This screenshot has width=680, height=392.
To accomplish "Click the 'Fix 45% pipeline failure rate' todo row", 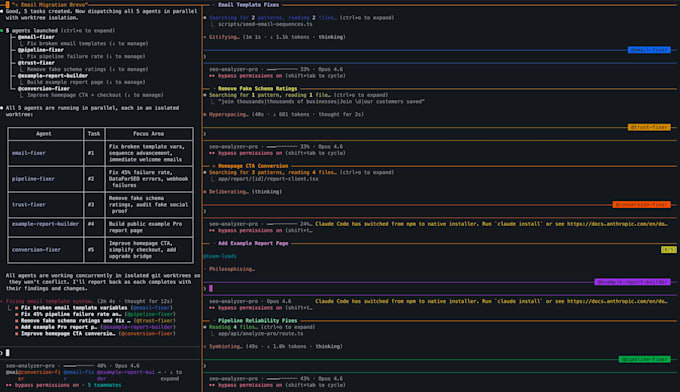I will 95,314.
